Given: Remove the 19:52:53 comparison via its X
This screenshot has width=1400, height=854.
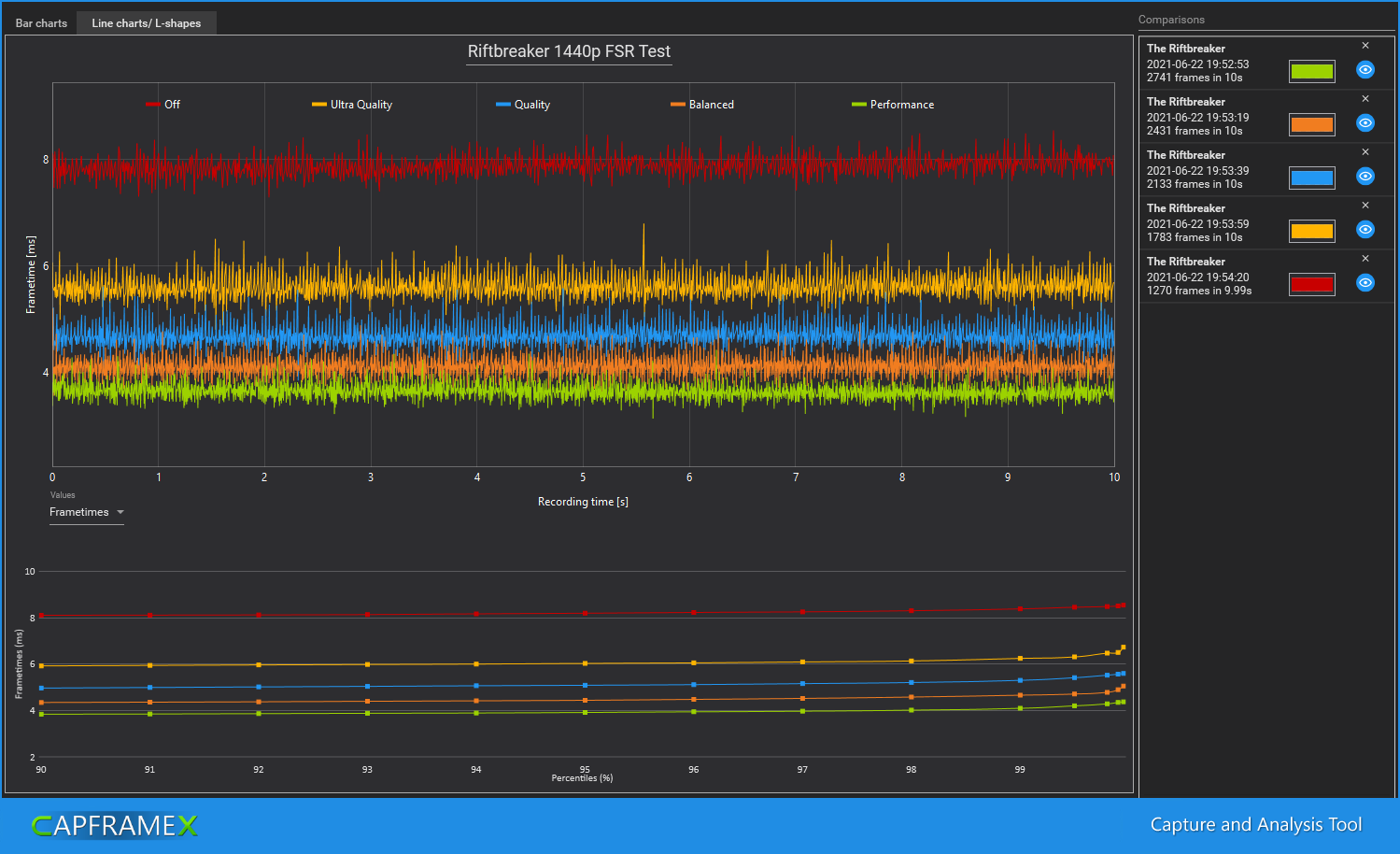Looking at the screenshot, I should point(1365,44).
